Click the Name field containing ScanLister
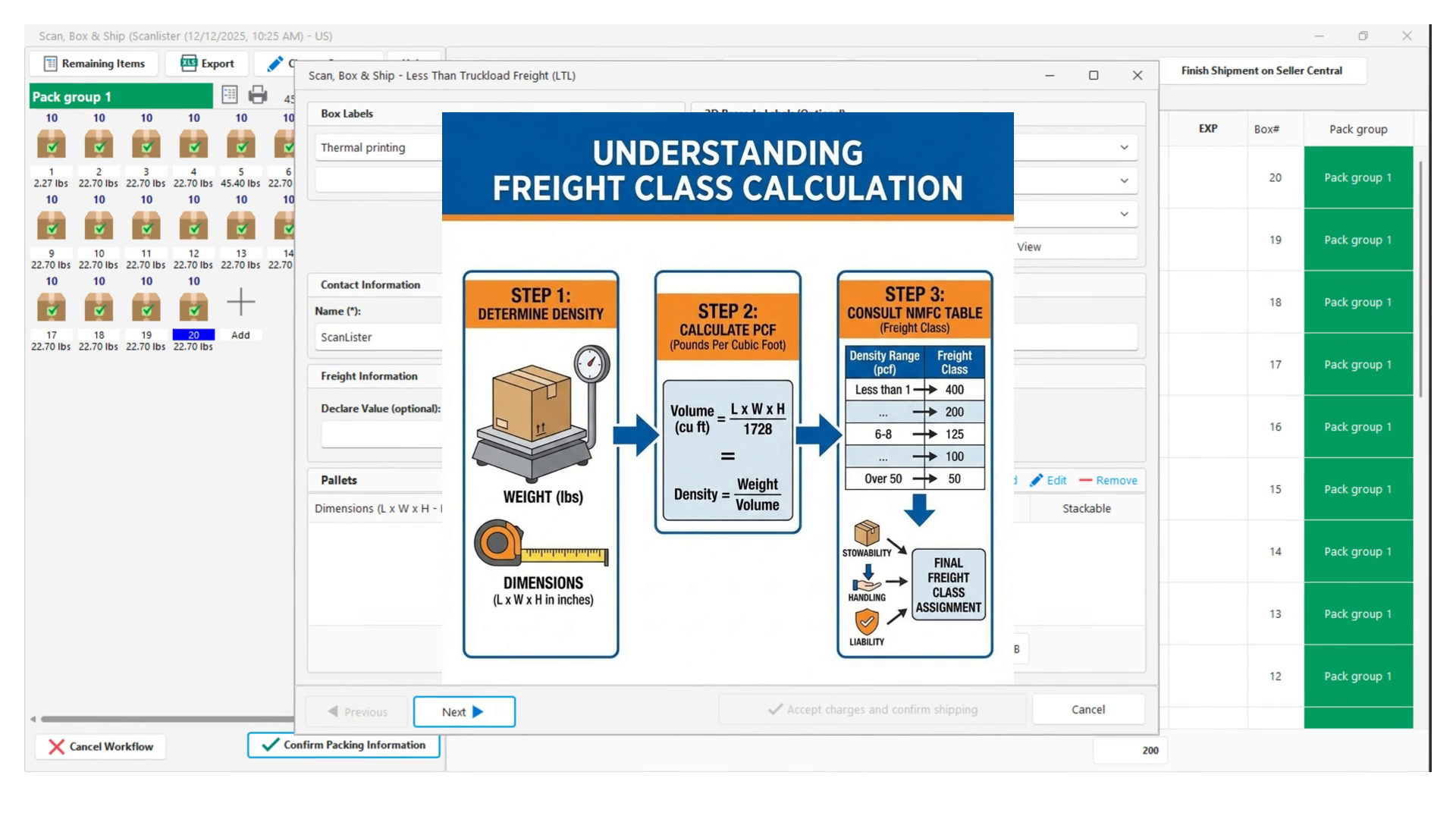Screen dimensions: 1456x819 click(x=379, y=337)
